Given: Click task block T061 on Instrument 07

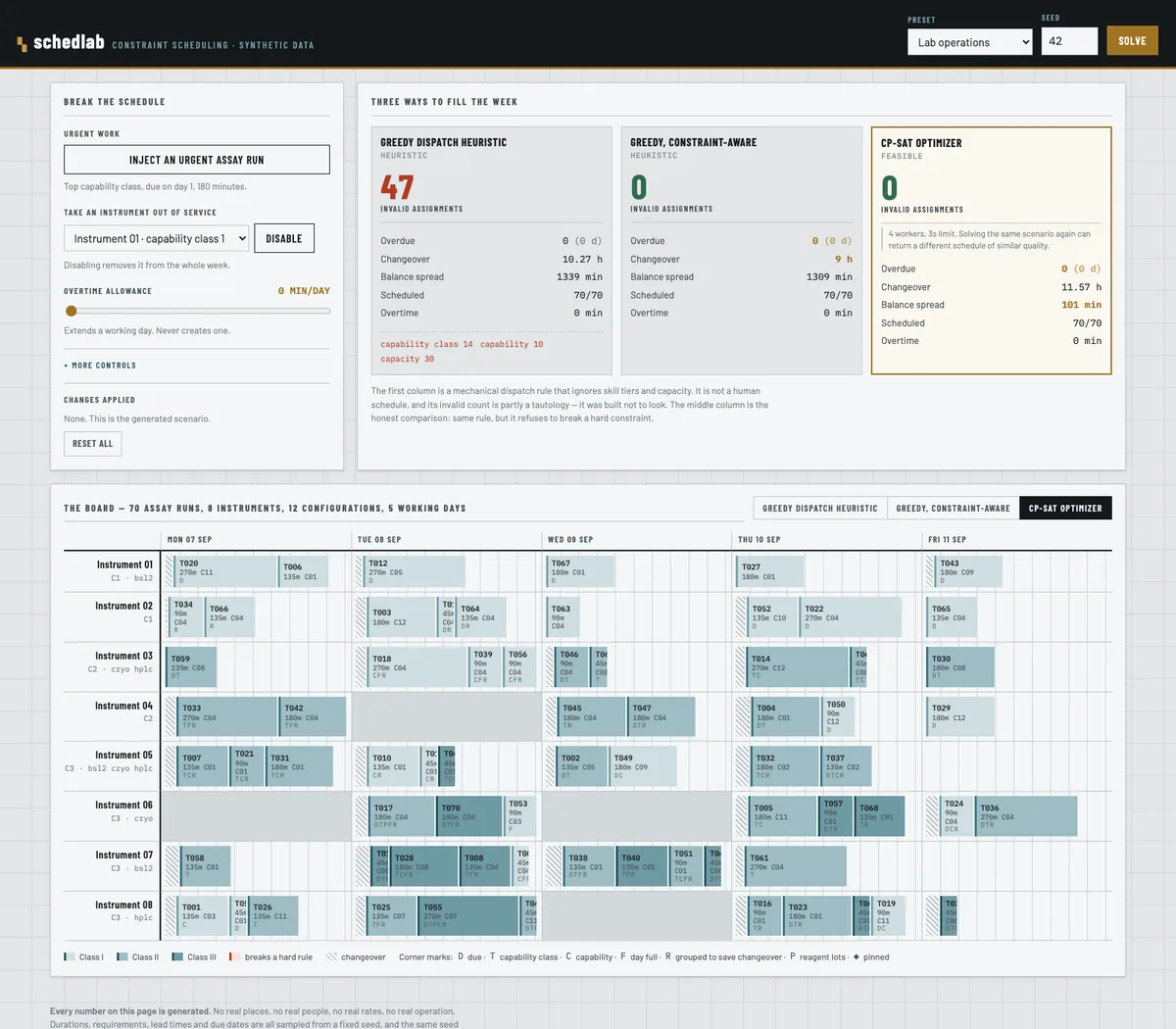Looking at the screenshot, I should (797, 866).
